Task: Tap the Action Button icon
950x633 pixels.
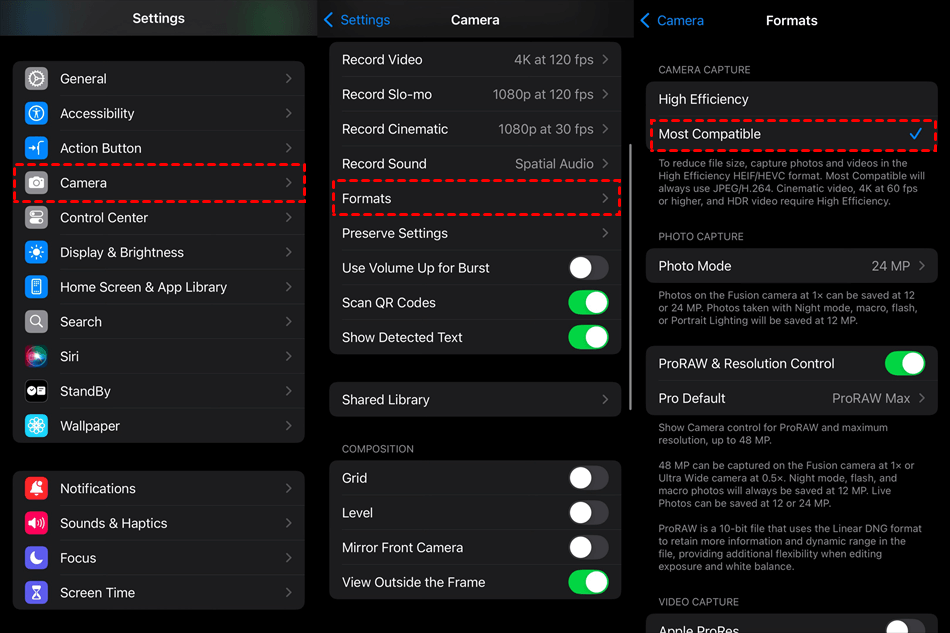Action: (x=36, y=148)
